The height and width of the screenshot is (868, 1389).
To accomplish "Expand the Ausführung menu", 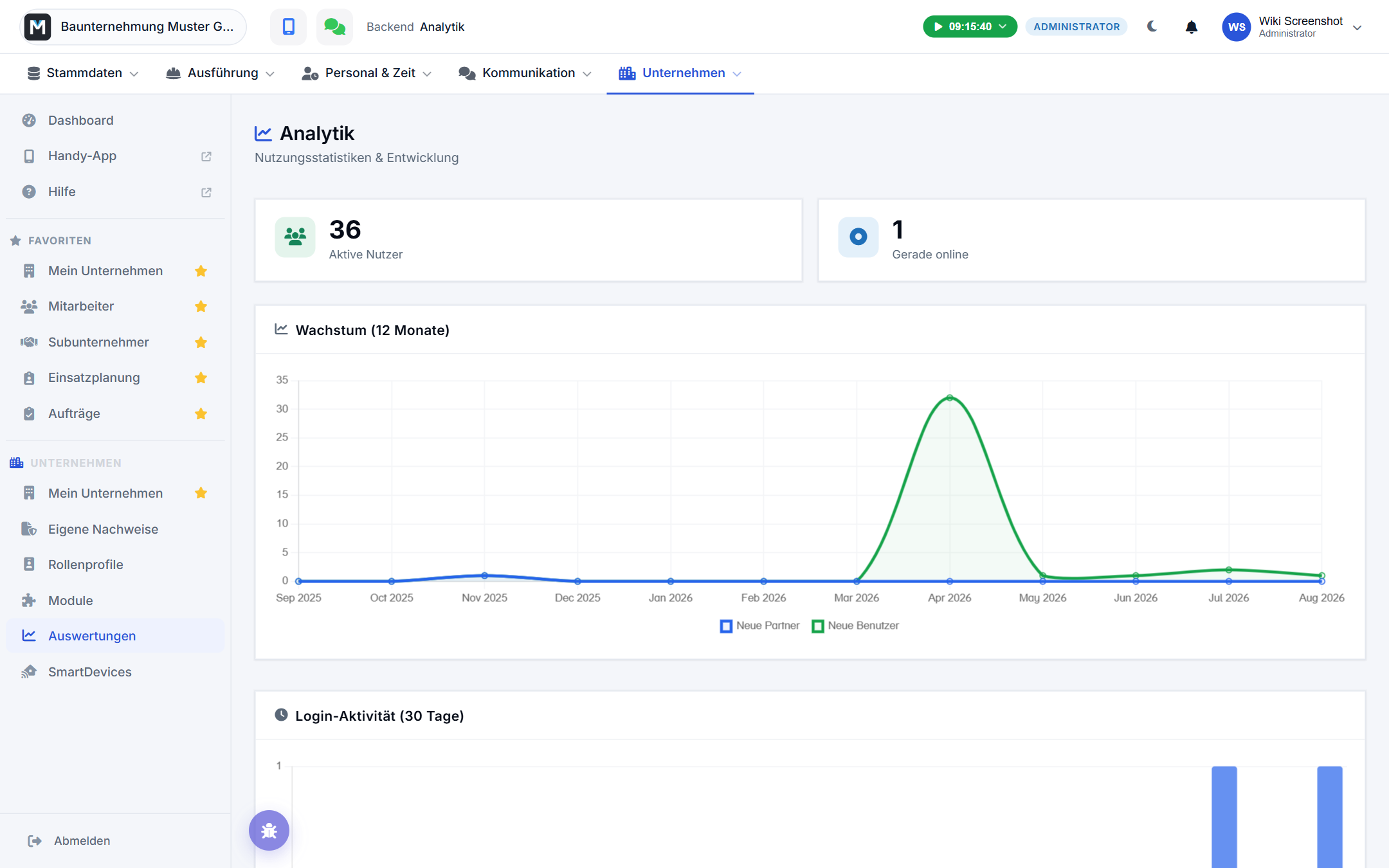I will pos(221,73).
